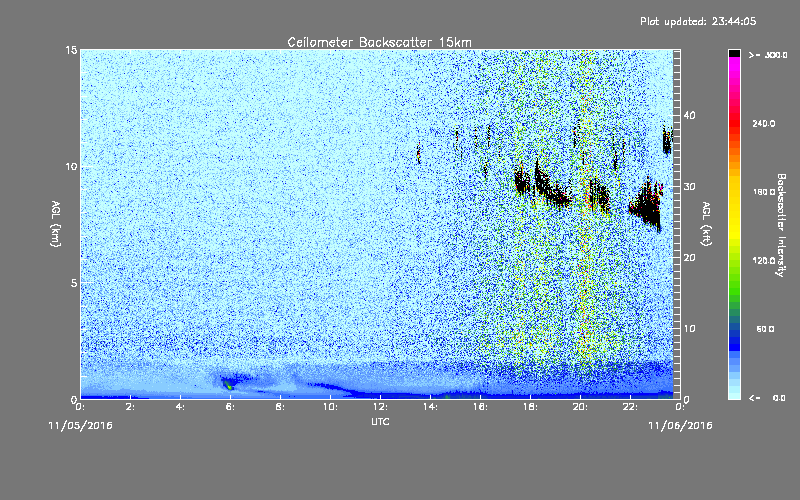This screenshot has width=800, height=500.
Task: Click the colorbar value 120.0
Action: [764, 261]
